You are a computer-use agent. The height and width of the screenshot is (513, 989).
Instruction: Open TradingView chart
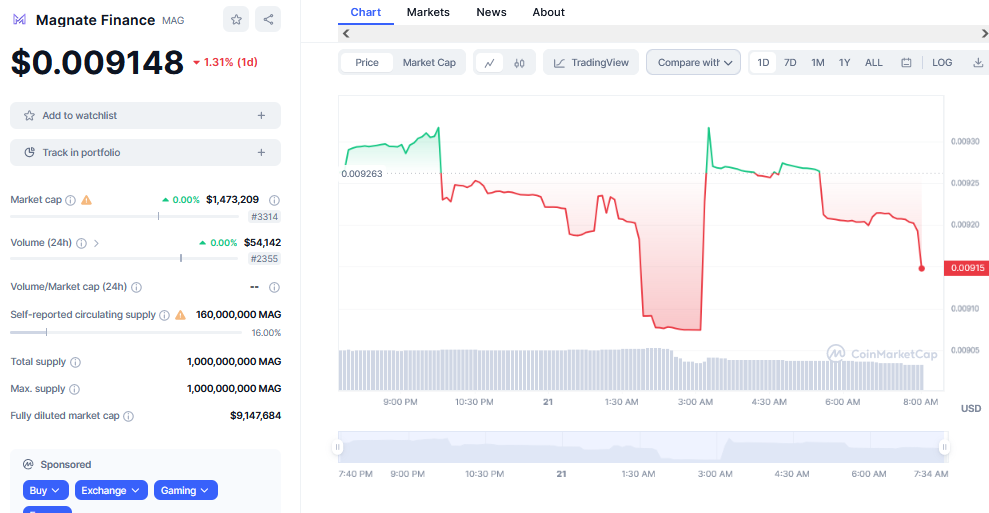(591, 62)
